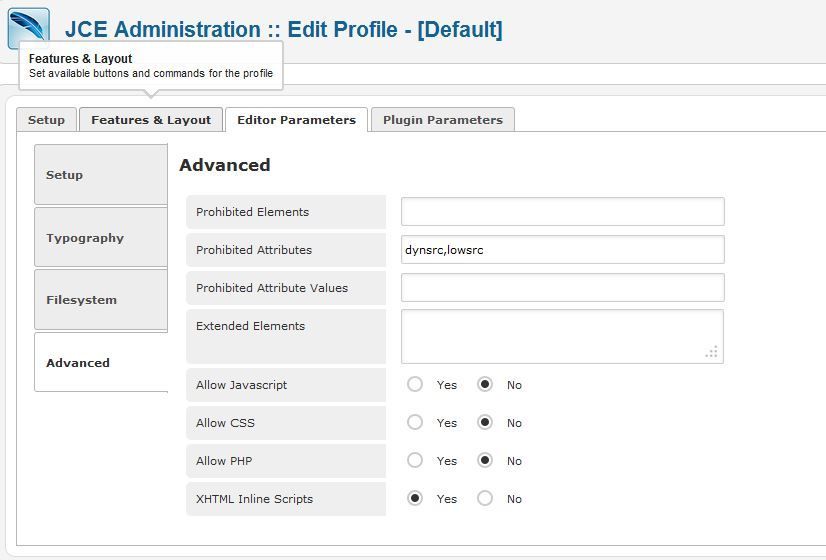Select the Editor Parameters tab
Viewport: 826px width, 560px height.
pos(296,120)
